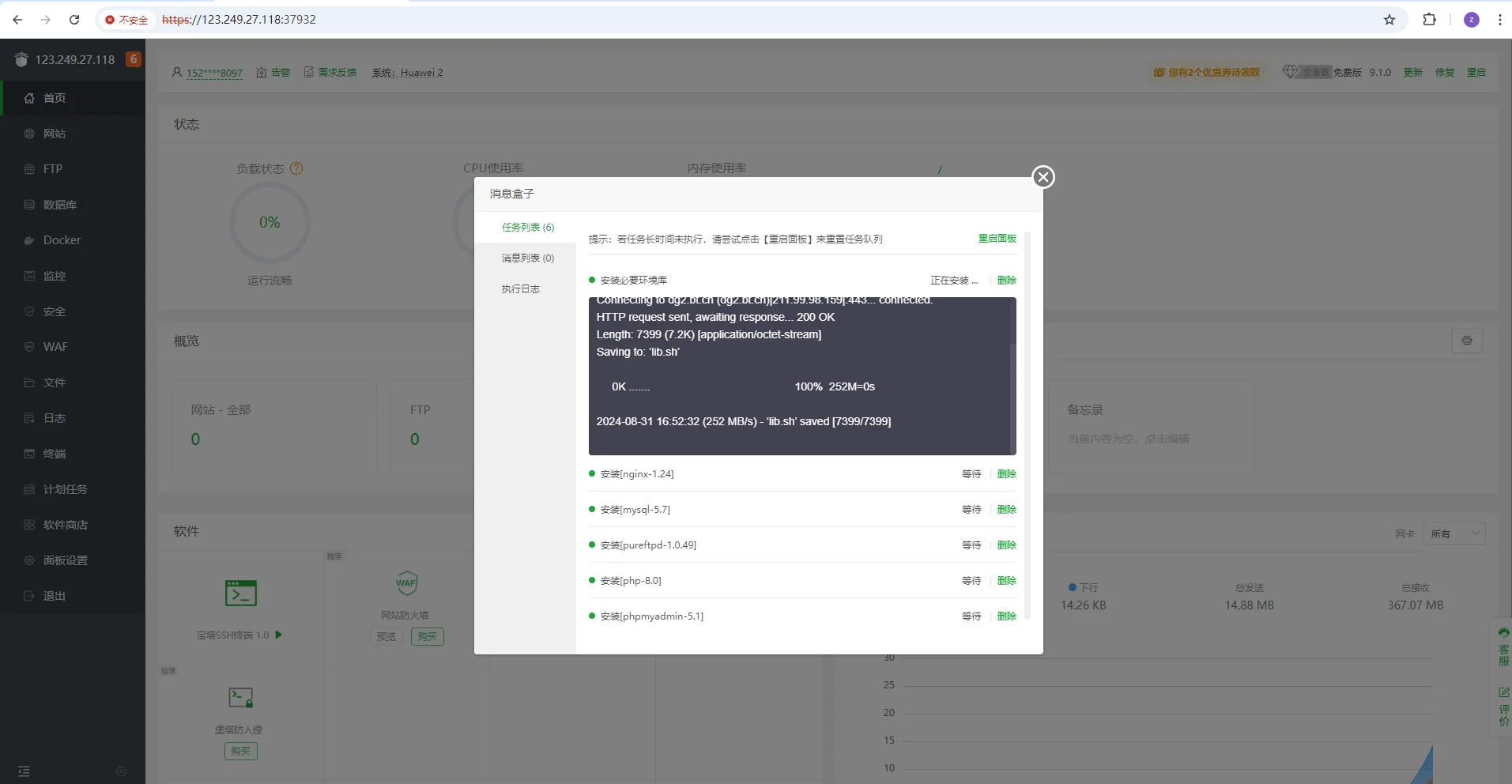This screenshot has height=784, width=1512.
Task: Switch to 消息列表 (0) tab
Action: (x=528, y=258)
